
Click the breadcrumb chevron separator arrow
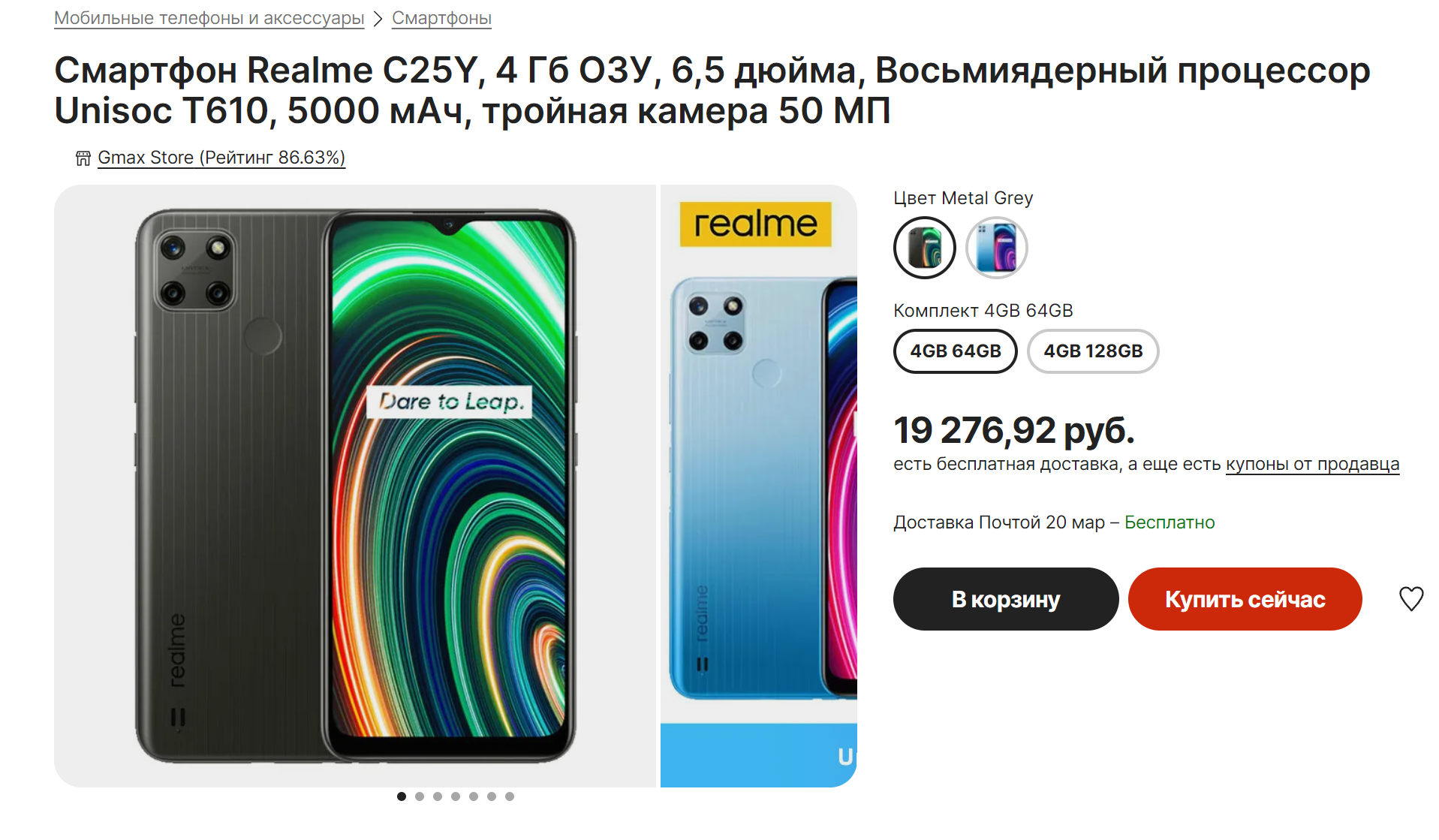(x=378, y=19)
